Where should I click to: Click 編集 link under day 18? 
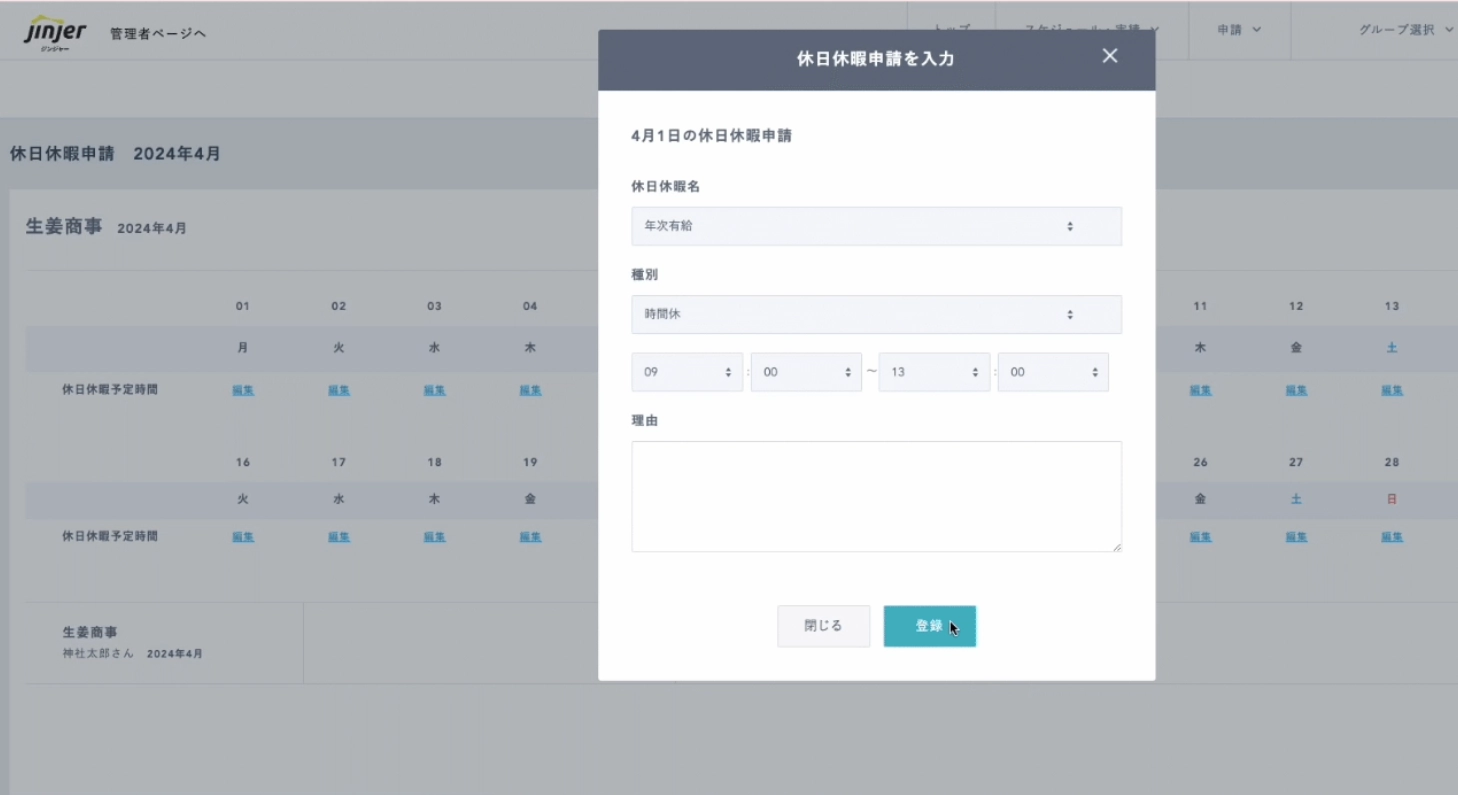point(434,537)
